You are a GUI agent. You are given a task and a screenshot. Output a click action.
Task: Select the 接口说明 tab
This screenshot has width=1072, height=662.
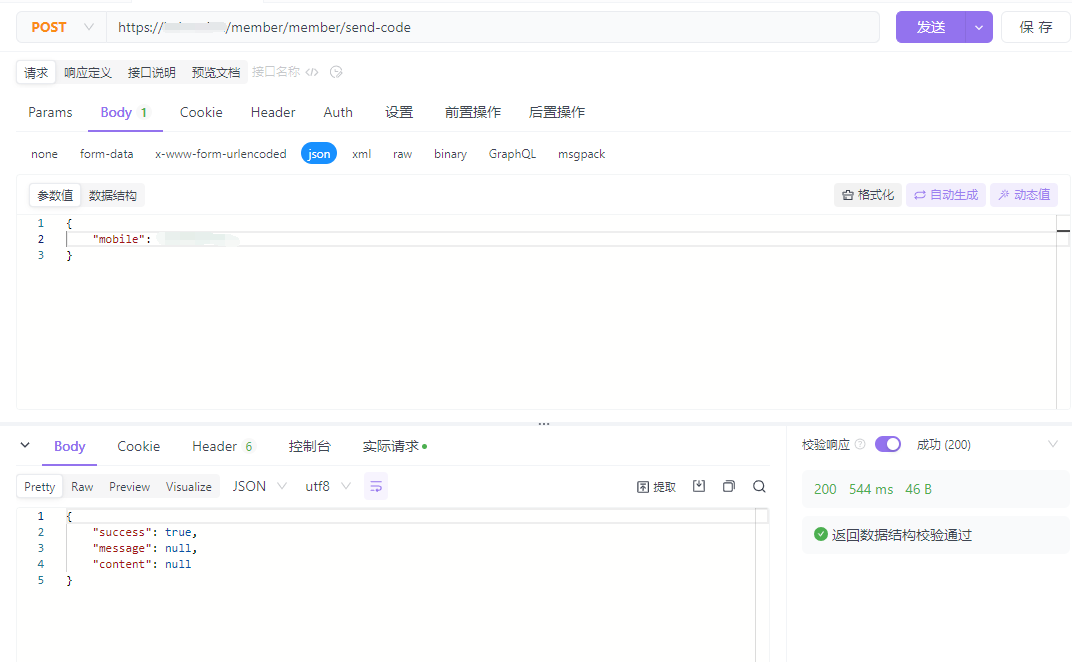[151, 72]
